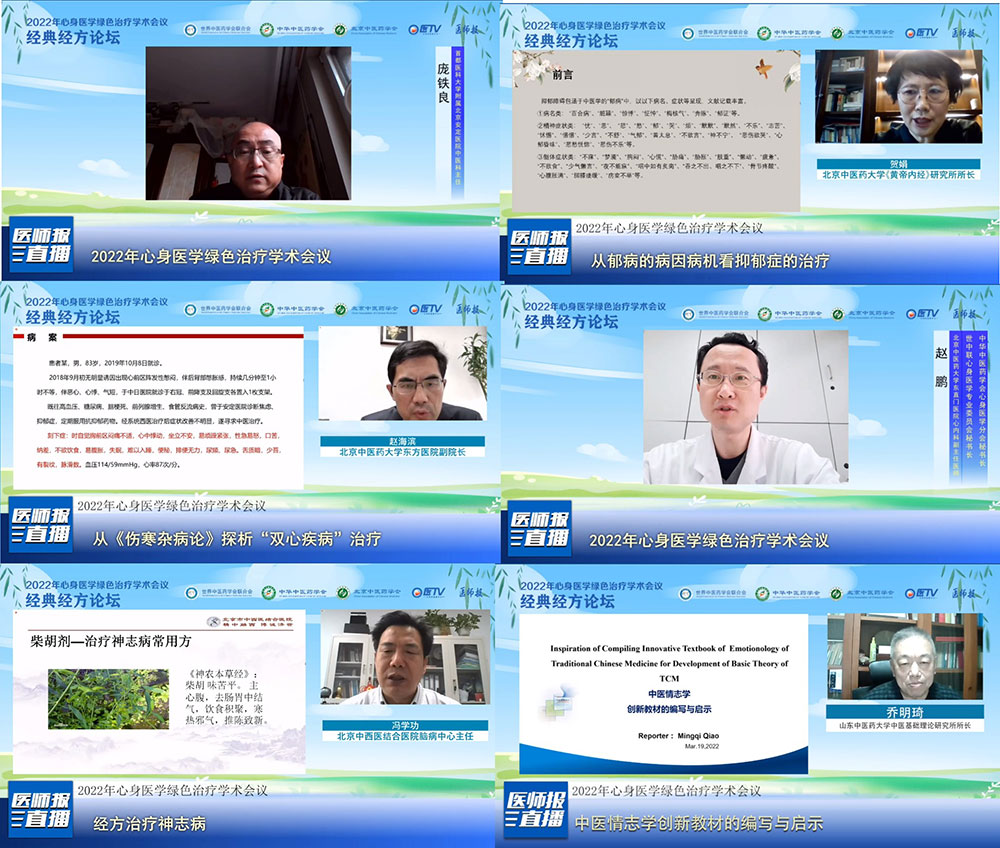Click 医师报直播 logo beside 从郁病的病因病机看抑郁症的治疗
The height and width of the screenshot is (848, 1000).
pos(540,247)
